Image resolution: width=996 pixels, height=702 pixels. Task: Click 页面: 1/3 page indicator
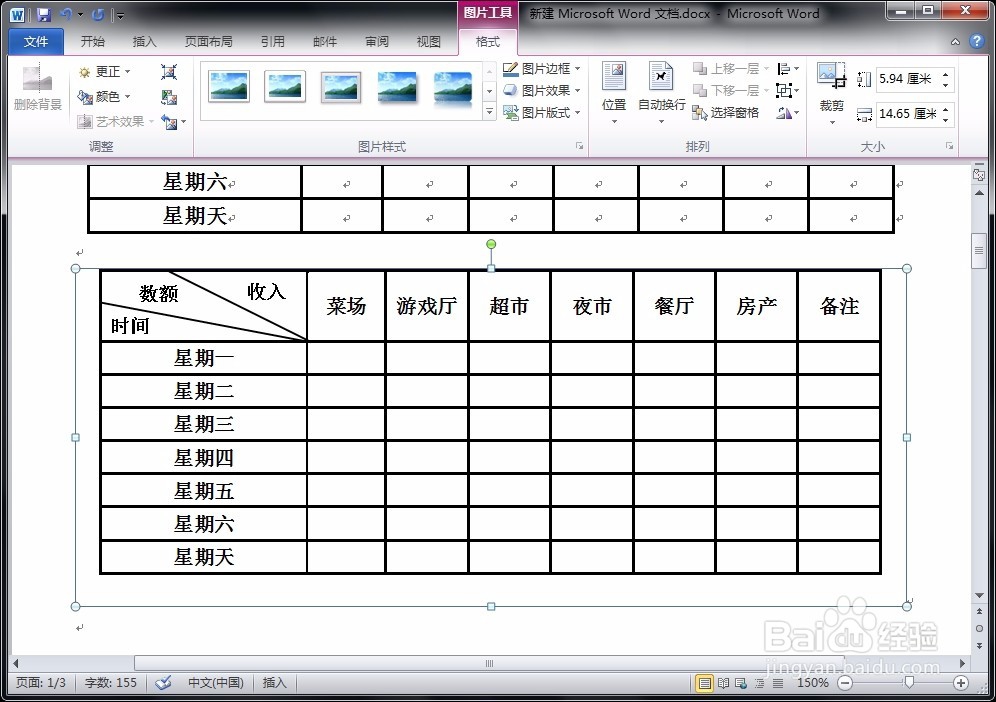(41, 683)
